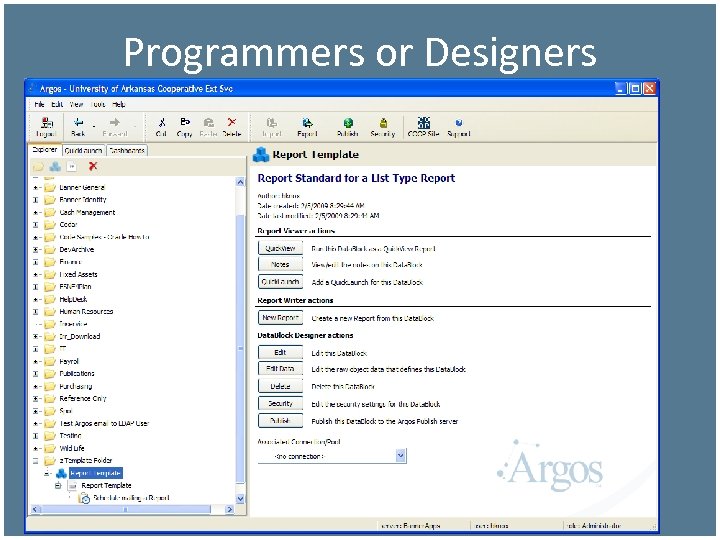Click the scheduled report clock icon in tree
The height and width of the screenshot is (540, 720).
click(x=84, y=498)
